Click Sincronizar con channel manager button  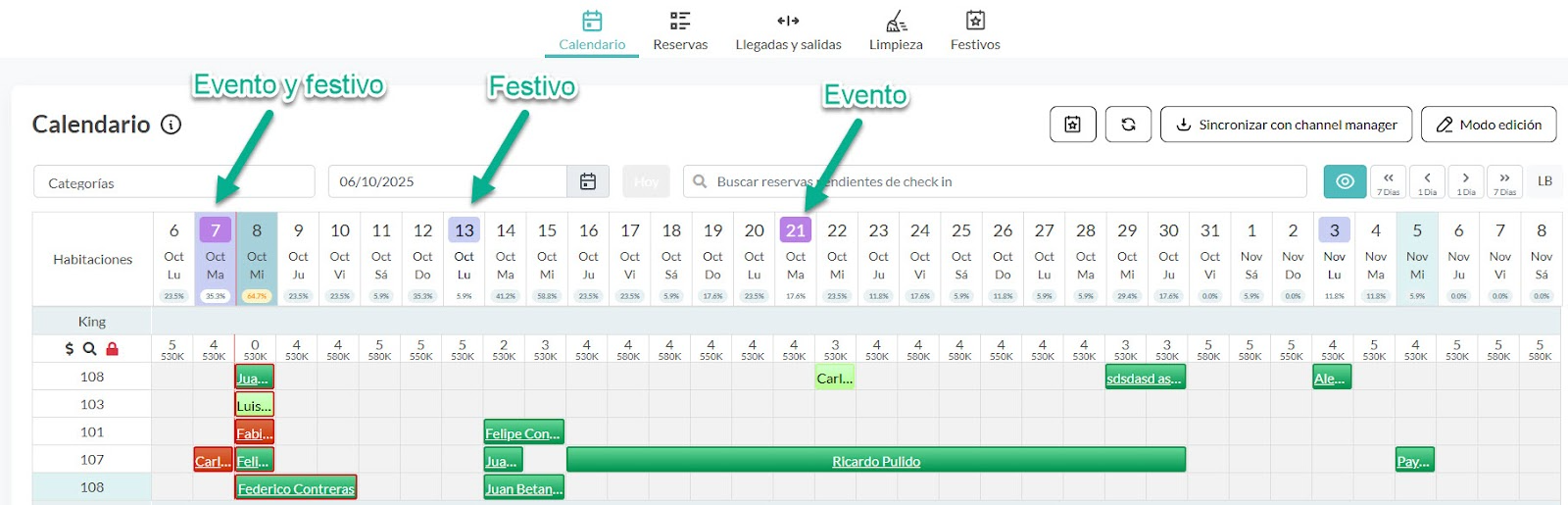pos(1286,125)
